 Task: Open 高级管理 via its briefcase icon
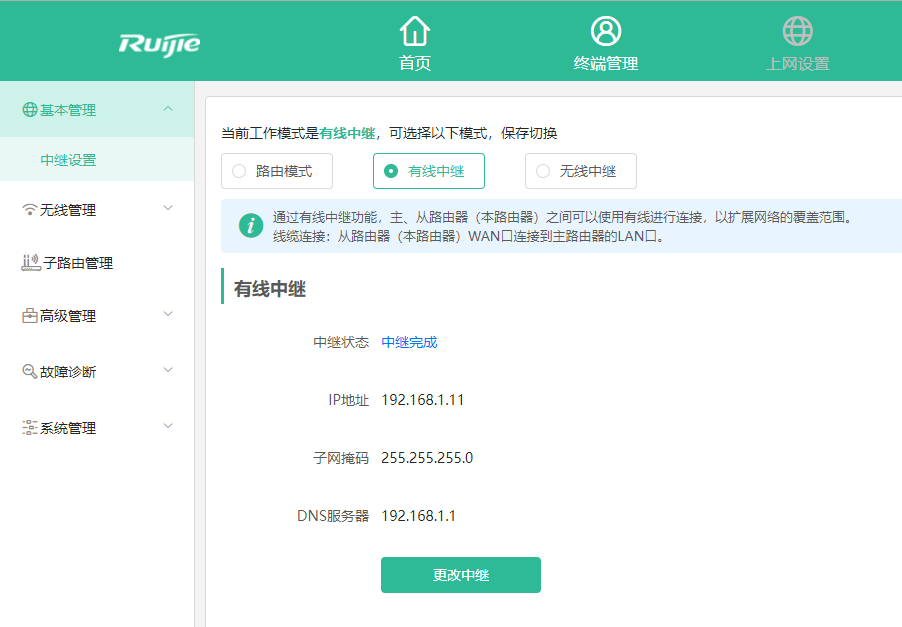pos(28,316)
